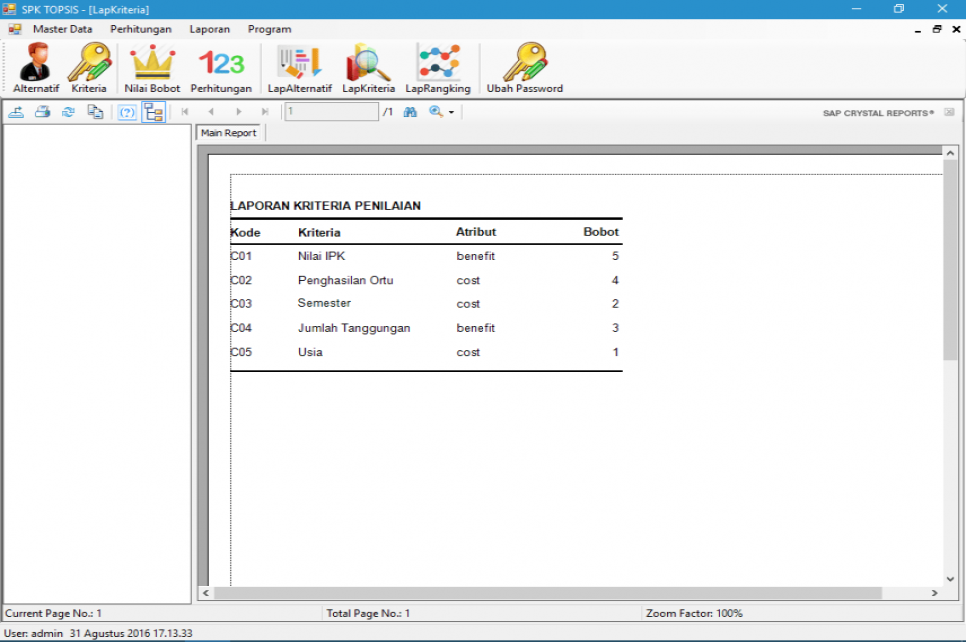Refresh the Crystal report

(x=68, y=112)
